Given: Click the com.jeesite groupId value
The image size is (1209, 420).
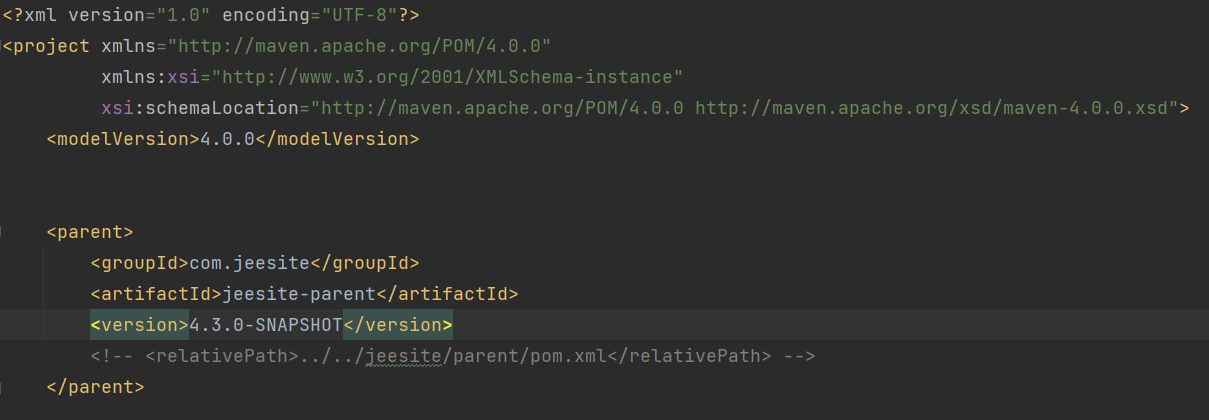Looking at the screenshot, I should 250,263.
